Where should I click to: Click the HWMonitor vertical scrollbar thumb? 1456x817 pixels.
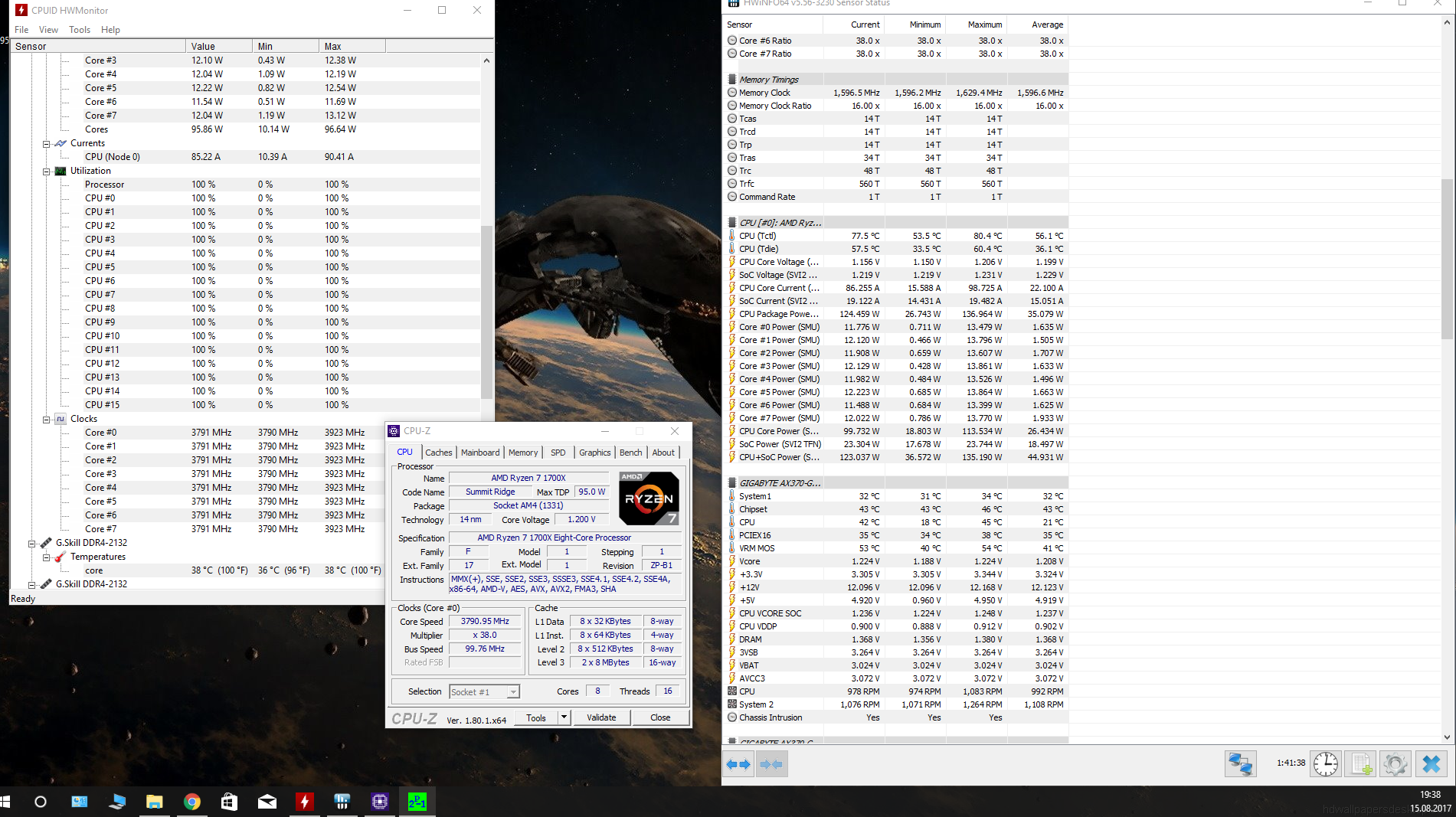pyautogui.click(x=486, y=312)
